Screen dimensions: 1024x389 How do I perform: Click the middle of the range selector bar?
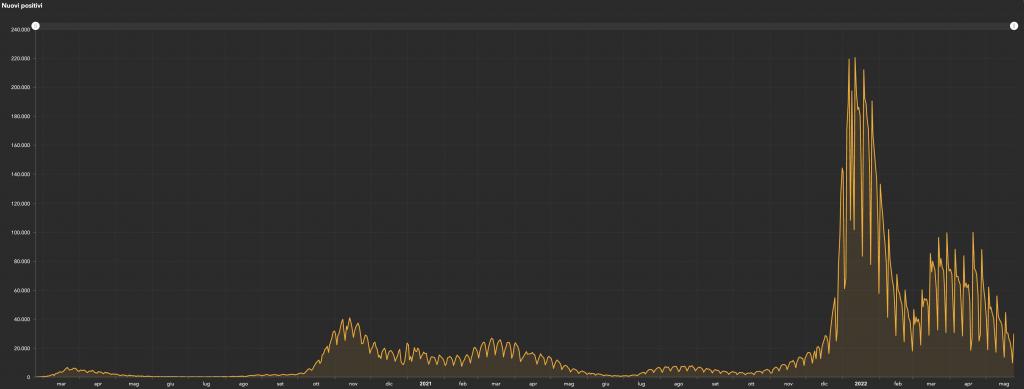524,26
